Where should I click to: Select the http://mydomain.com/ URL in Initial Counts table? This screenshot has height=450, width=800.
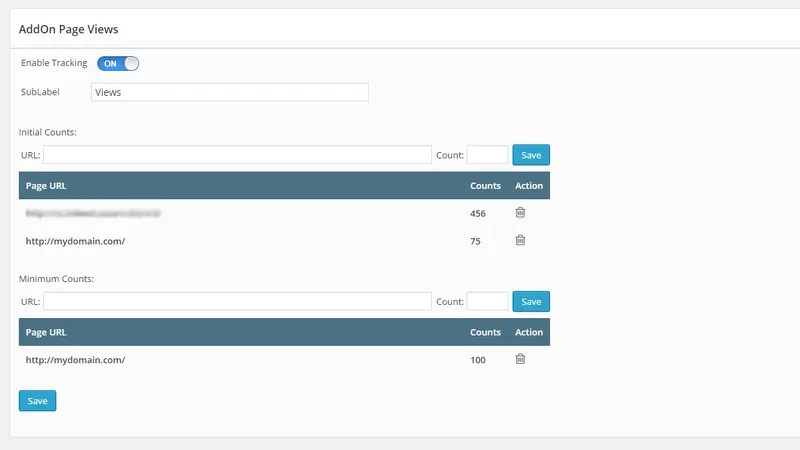pos(76,241)
